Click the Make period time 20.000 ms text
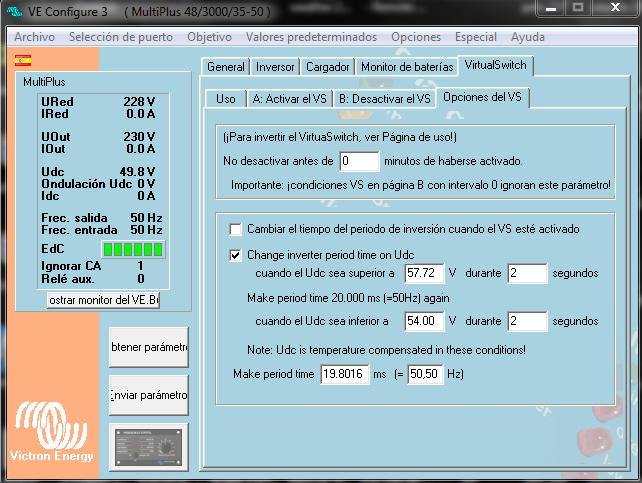642x483 pixels. [348, 298]
